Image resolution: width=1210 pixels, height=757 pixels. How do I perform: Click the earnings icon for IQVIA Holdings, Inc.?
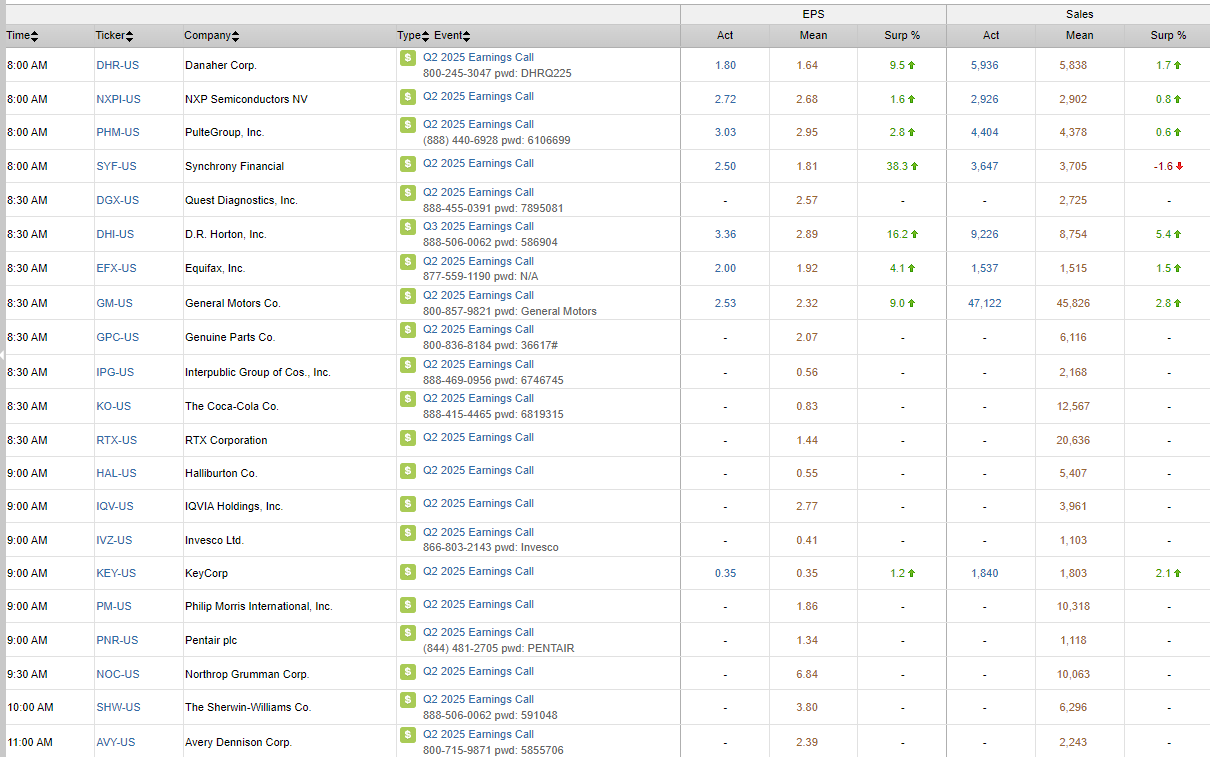pyautogui.click(x=407, y=504)
